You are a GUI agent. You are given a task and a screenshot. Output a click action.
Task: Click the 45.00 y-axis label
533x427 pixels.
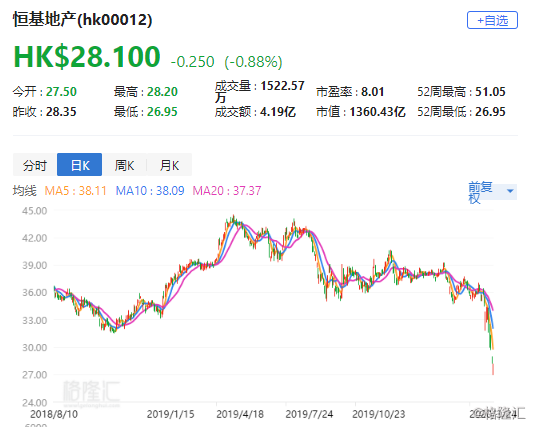[35, 211]
